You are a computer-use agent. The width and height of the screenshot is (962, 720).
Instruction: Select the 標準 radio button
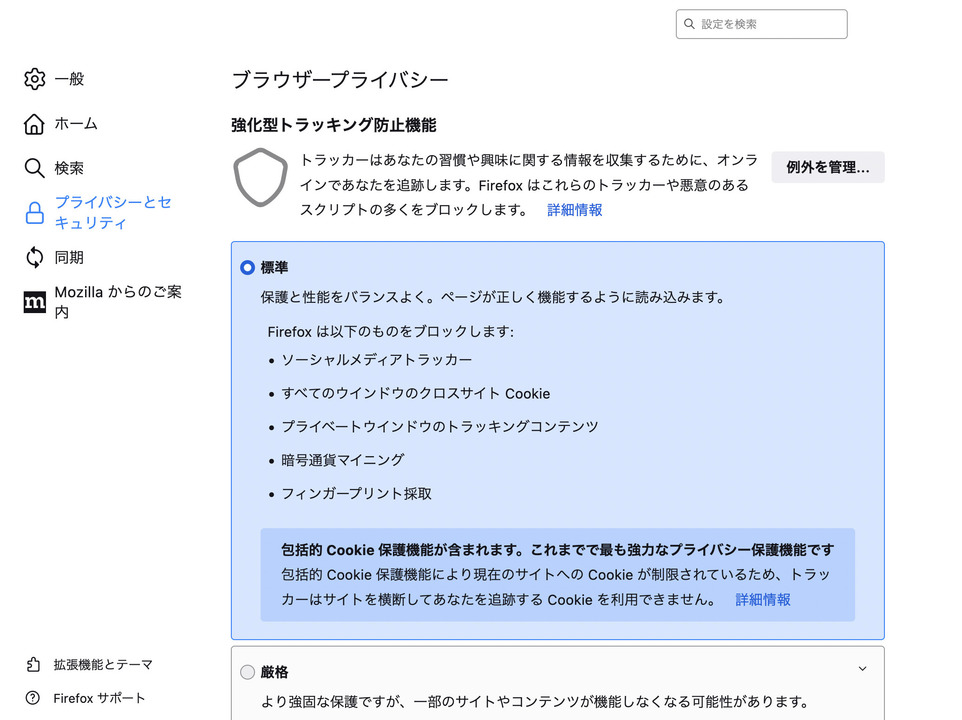(x=247, y=267)
